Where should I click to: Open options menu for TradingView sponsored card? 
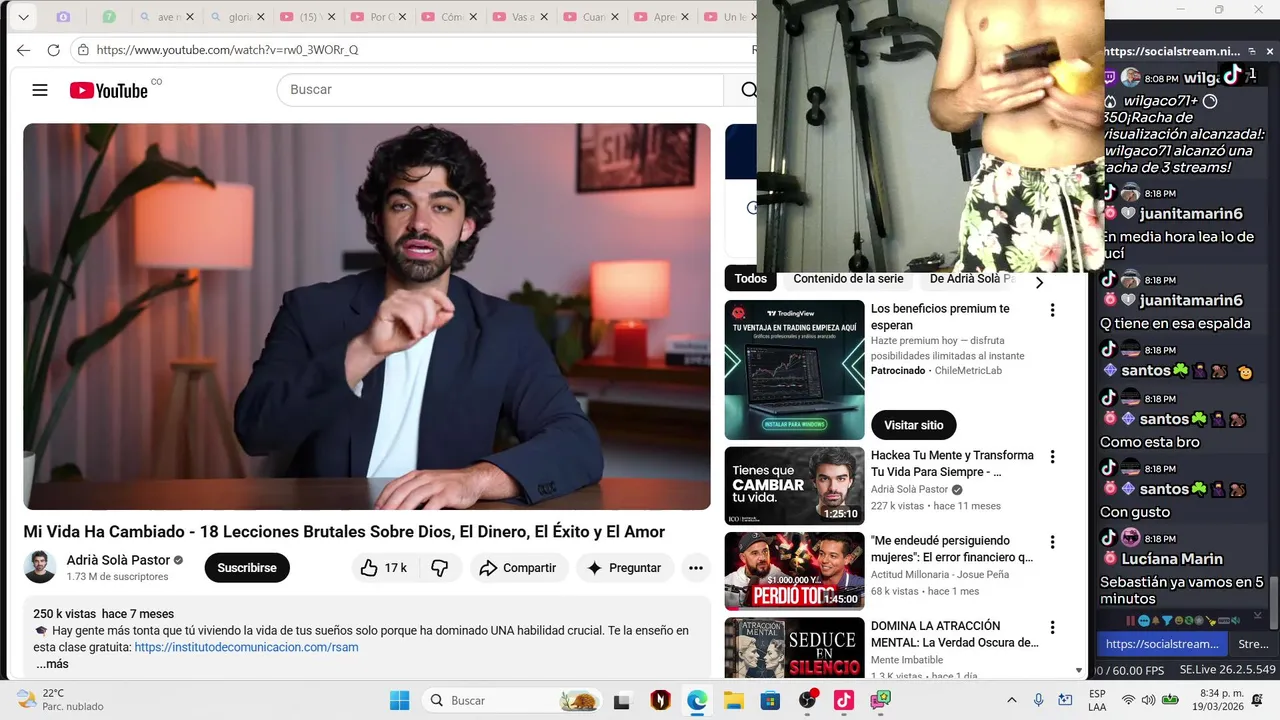pyautogui.click(x=1052, y=311)
